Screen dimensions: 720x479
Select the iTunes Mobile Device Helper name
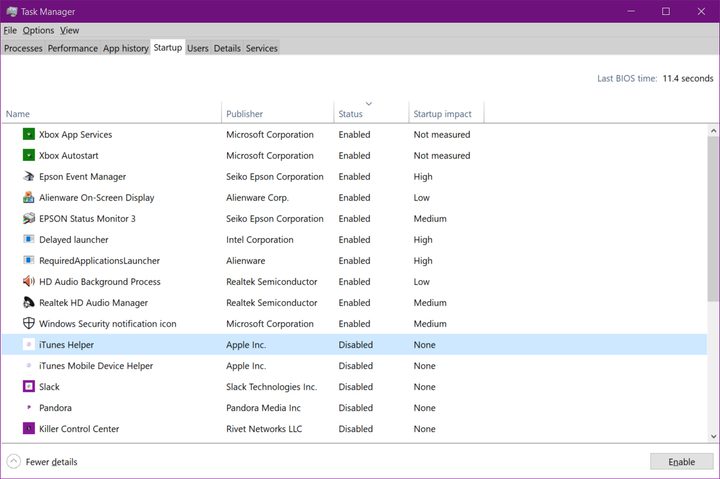96,366
